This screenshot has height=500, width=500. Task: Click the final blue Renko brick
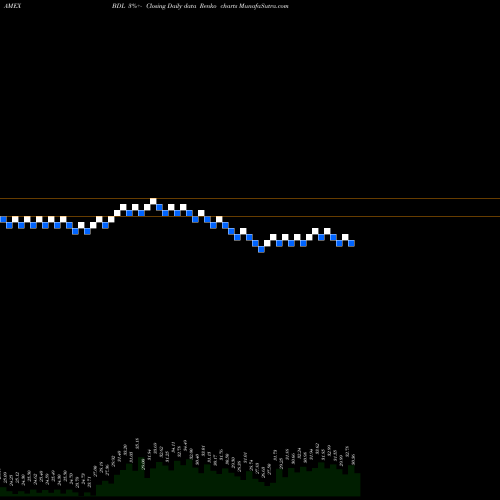351,243
